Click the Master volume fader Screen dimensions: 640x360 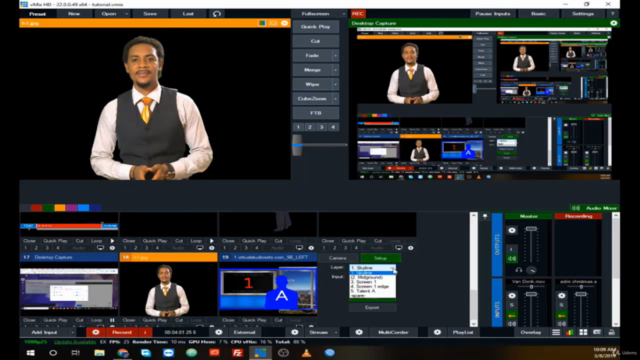[x=531, y=229]
